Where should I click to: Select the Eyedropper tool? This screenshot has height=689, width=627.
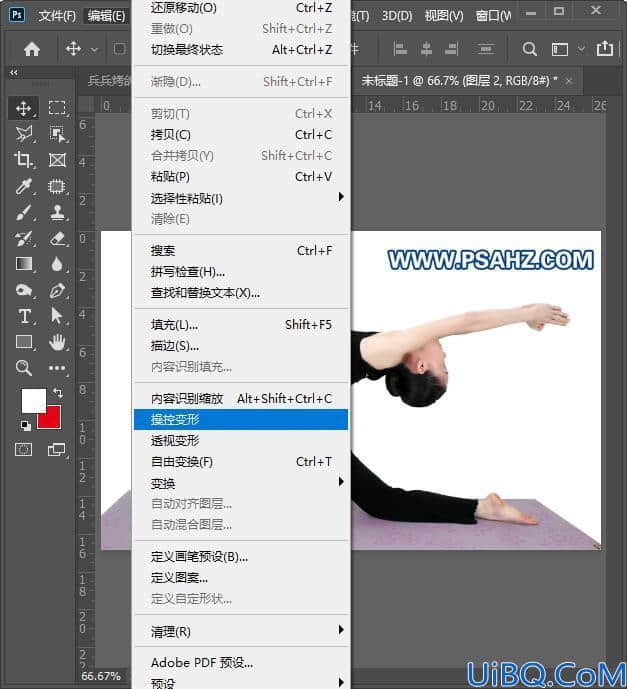click(24, 186)
